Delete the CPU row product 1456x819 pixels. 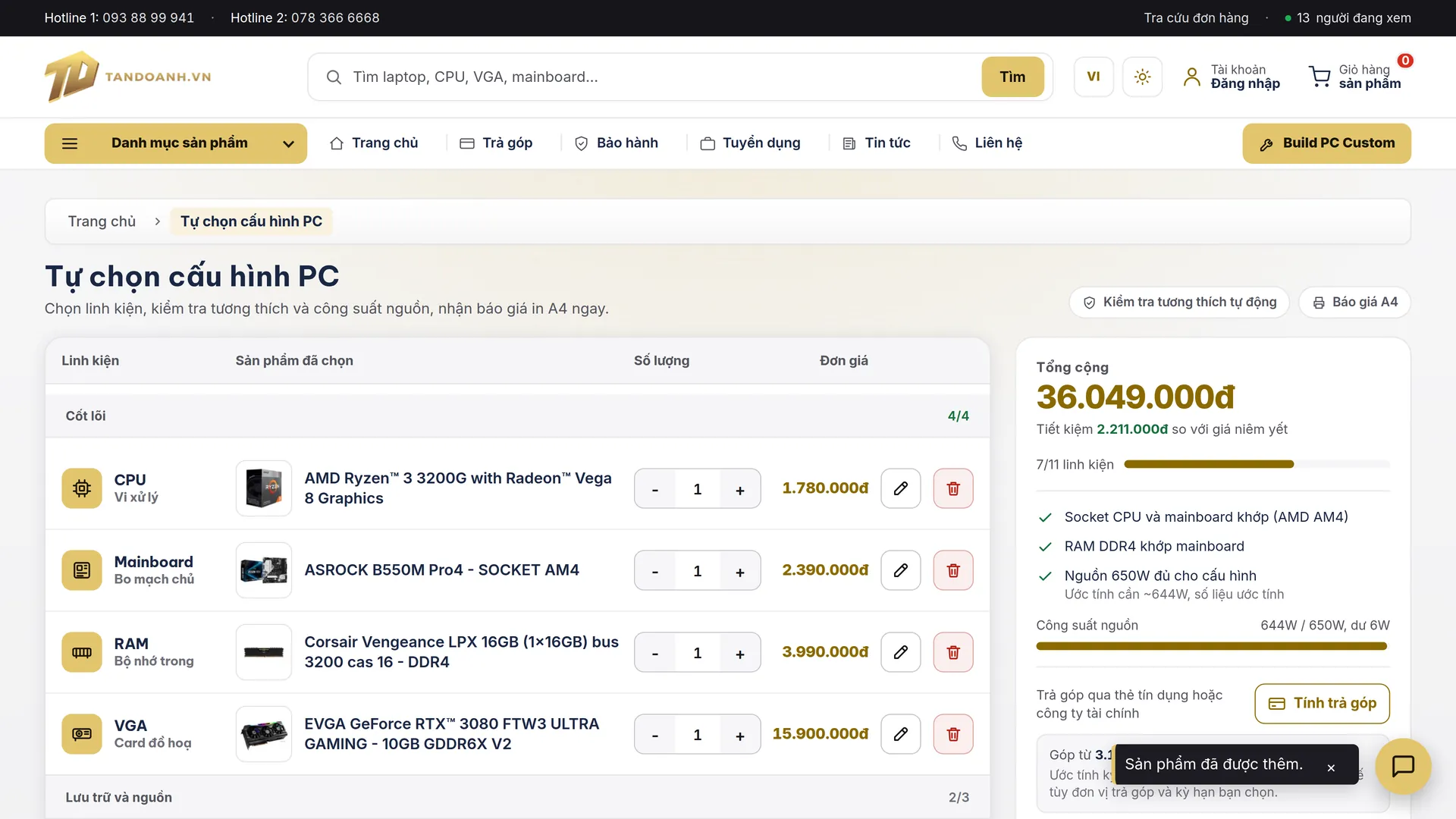pyautogui.click(x=953, y=488)
